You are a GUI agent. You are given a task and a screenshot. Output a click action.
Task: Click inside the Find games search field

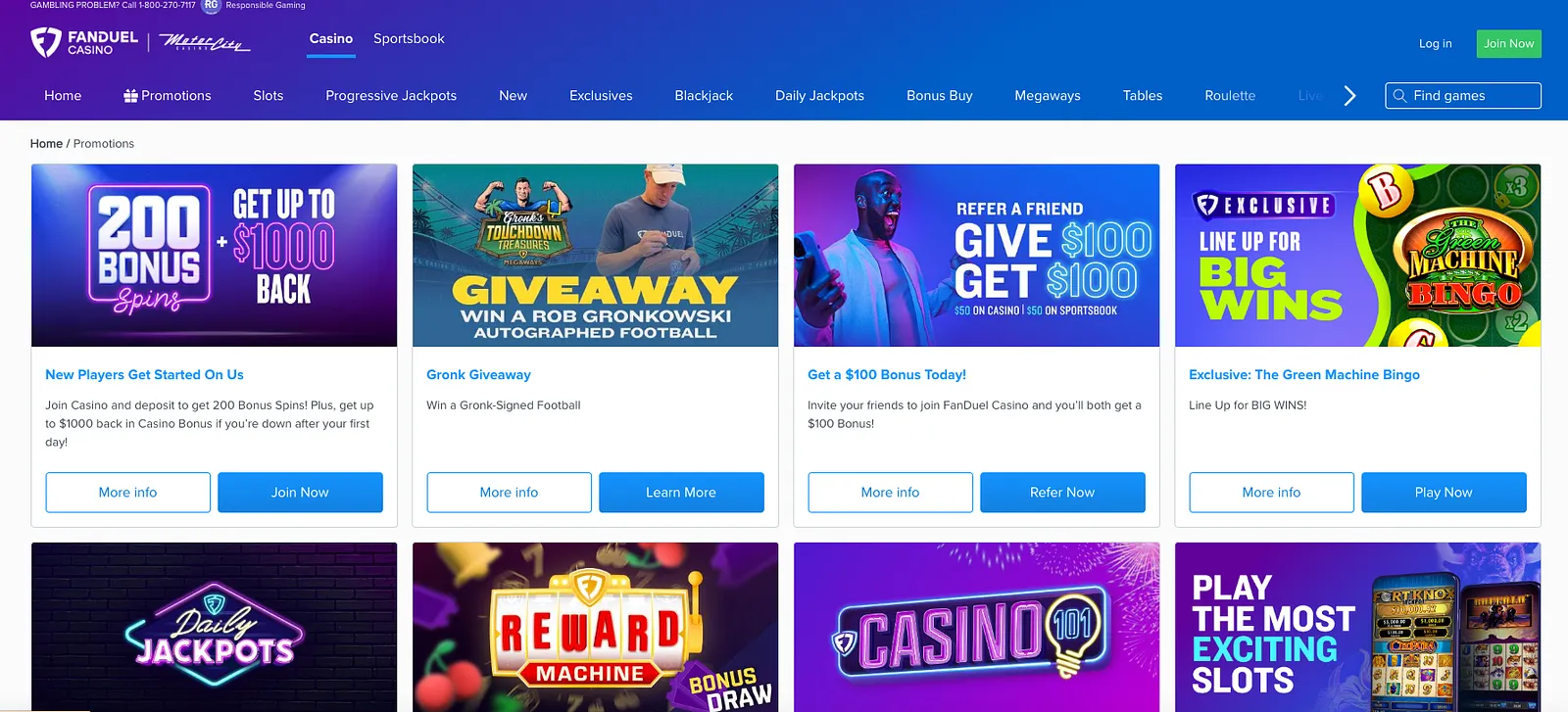click(x=1463, y=96)
